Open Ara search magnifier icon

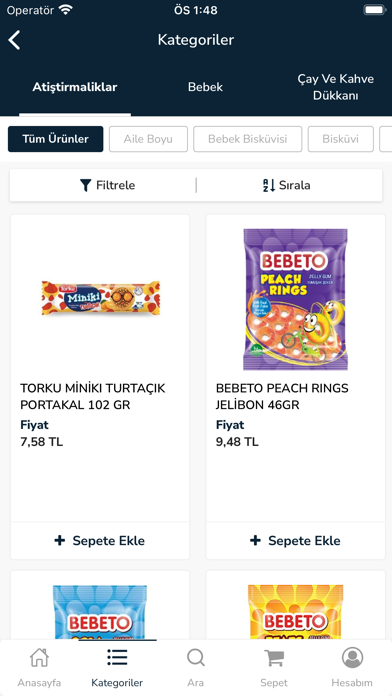pyautogui.click(x=195, y=657)
